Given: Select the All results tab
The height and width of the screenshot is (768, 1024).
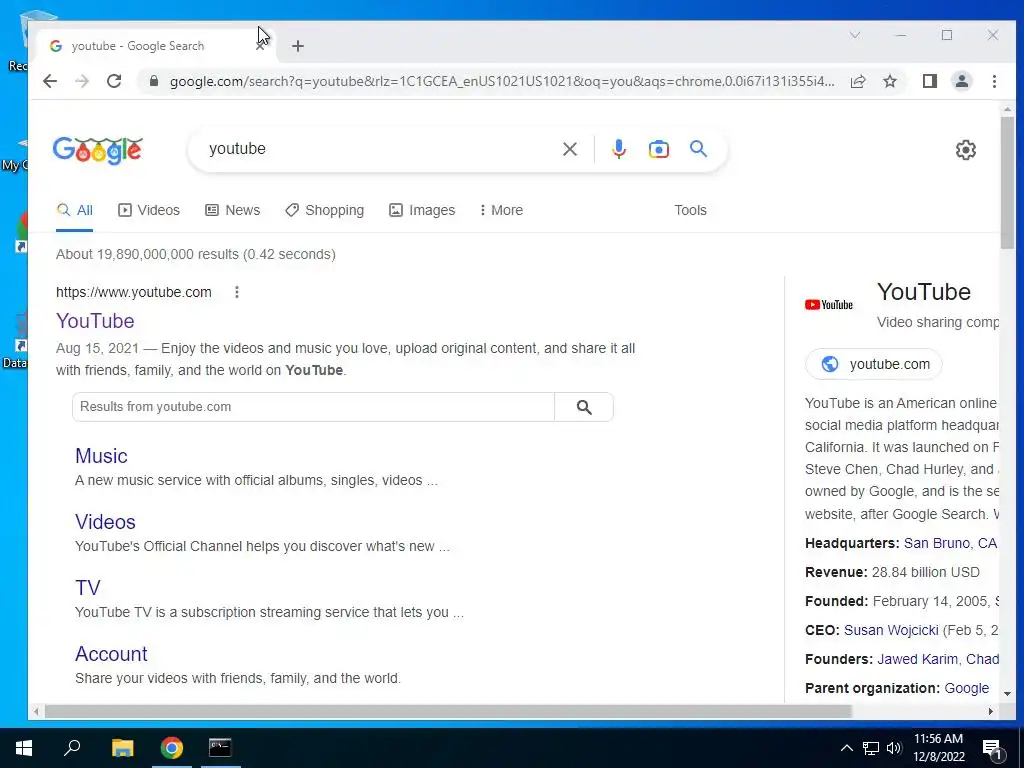Looking at the screenshot, I should click(74, 210).
